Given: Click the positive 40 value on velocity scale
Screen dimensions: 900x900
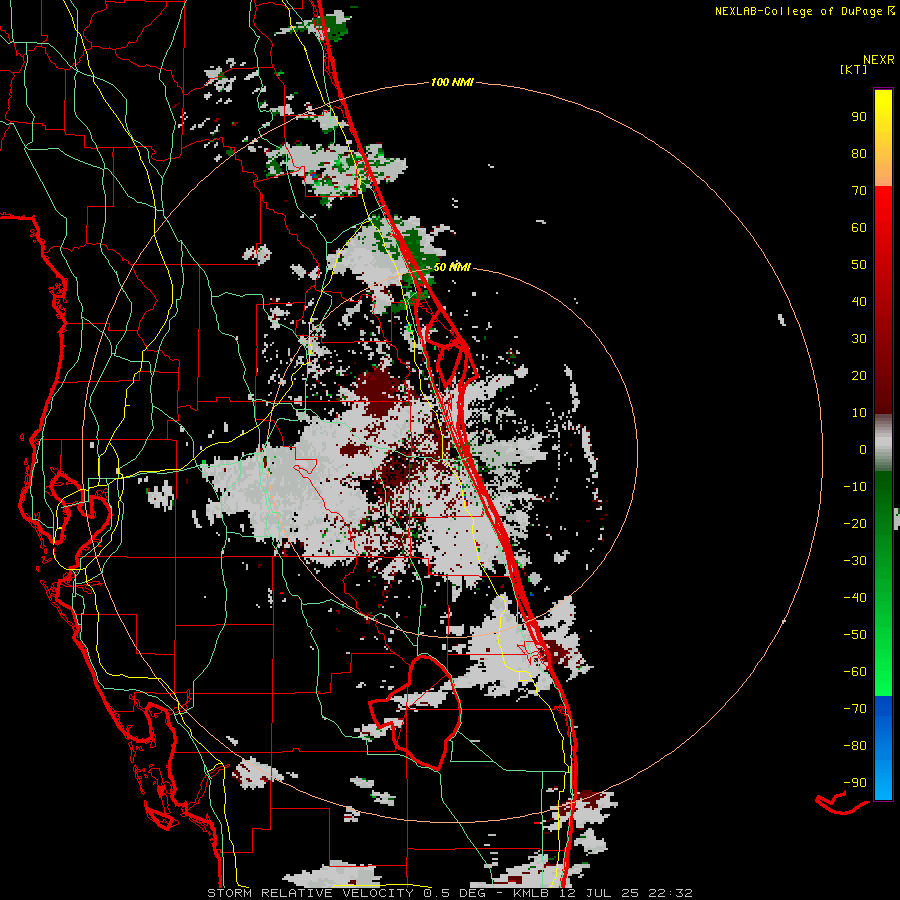Looking at the screenshot, I should (859, 302).
